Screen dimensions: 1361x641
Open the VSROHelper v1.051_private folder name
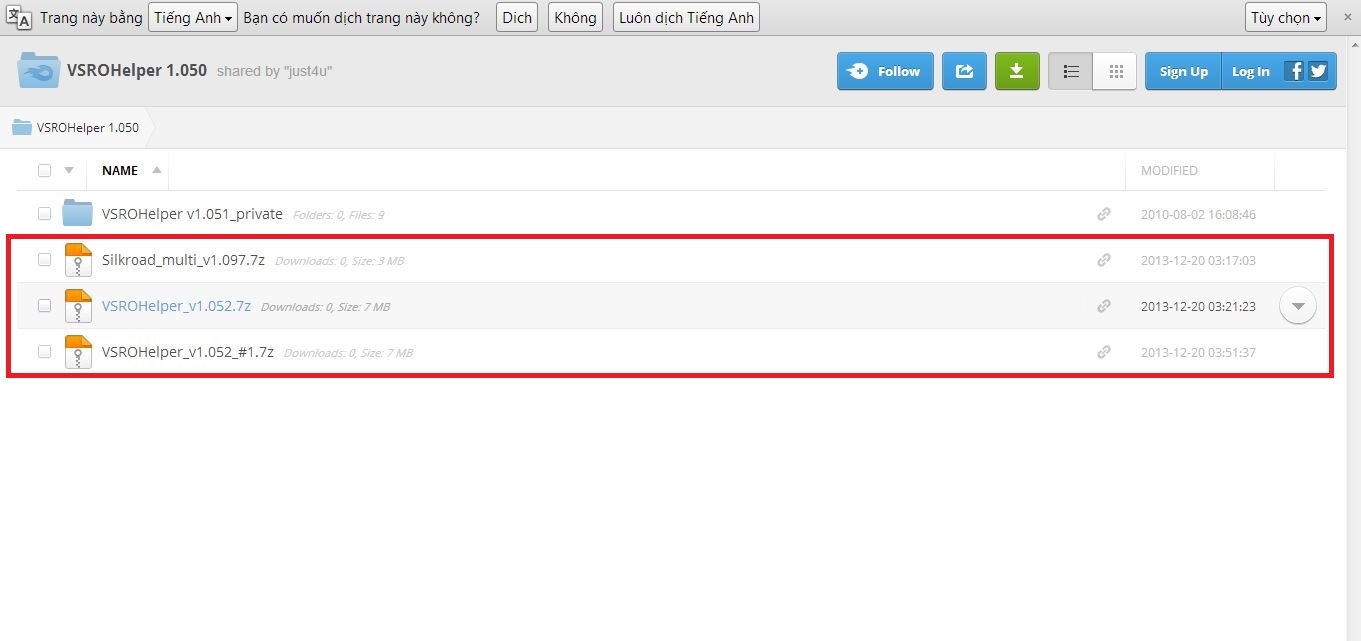point(192,214)
